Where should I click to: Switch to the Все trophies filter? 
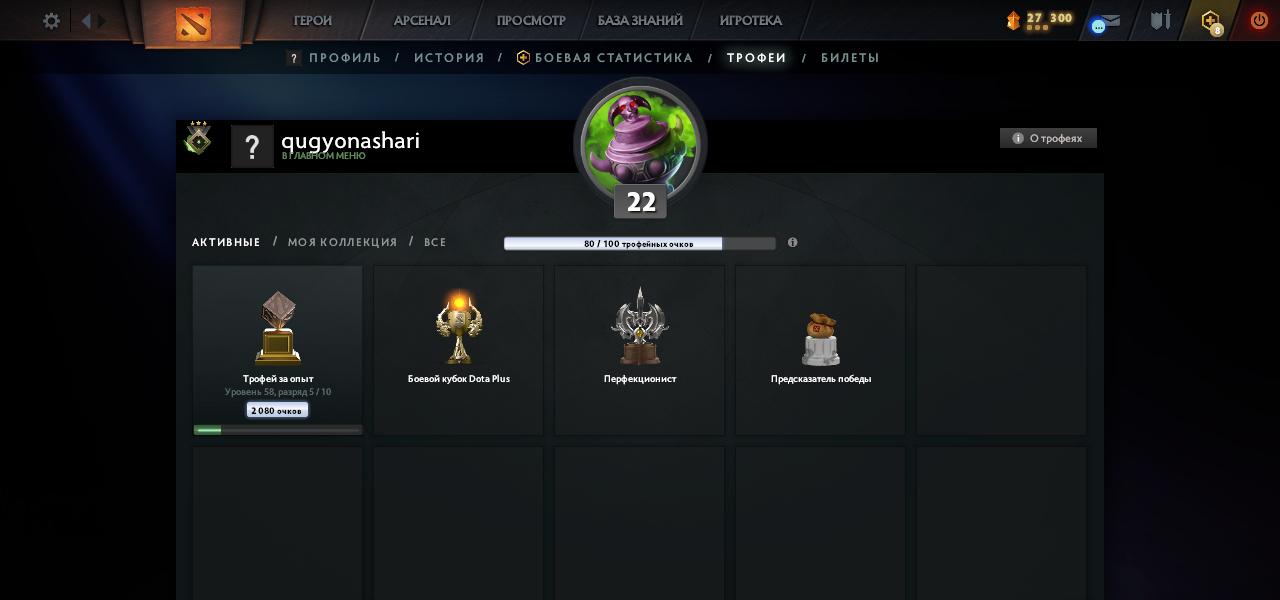435,242
